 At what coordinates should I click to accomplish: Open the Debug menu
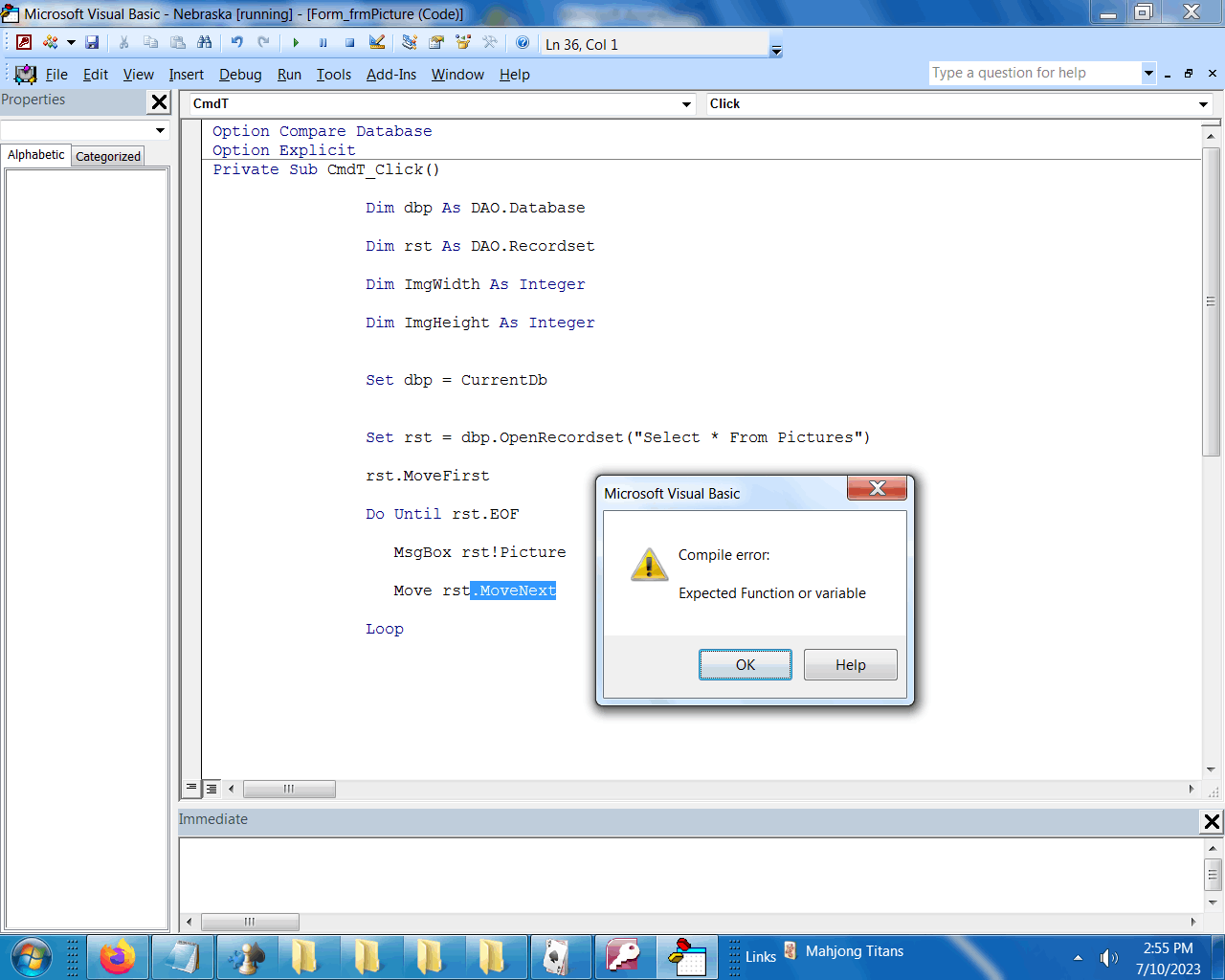pyautogui.click(x=240, y=75)
